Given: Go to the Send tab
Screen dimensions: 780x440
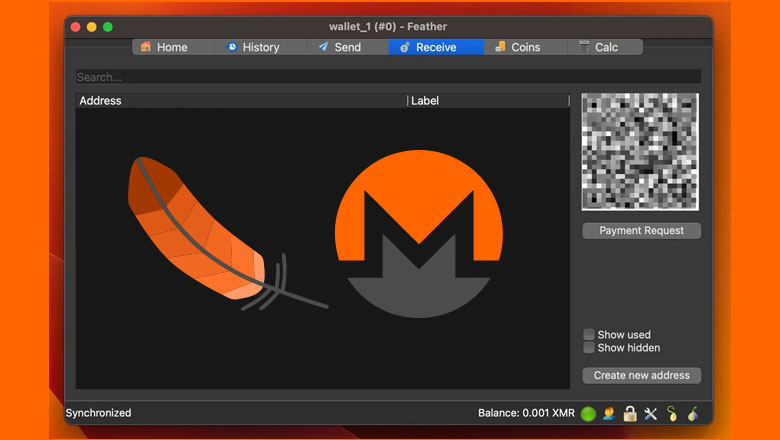Looking at the screenshot, I should click(347, 47).
